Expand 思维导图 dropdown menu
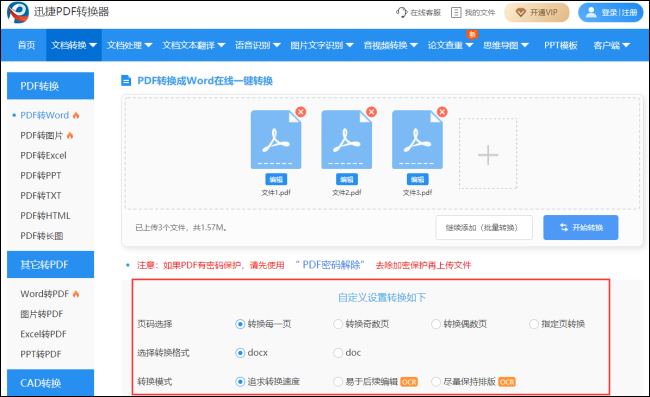650x397 pixels. [x=506, y=45]
